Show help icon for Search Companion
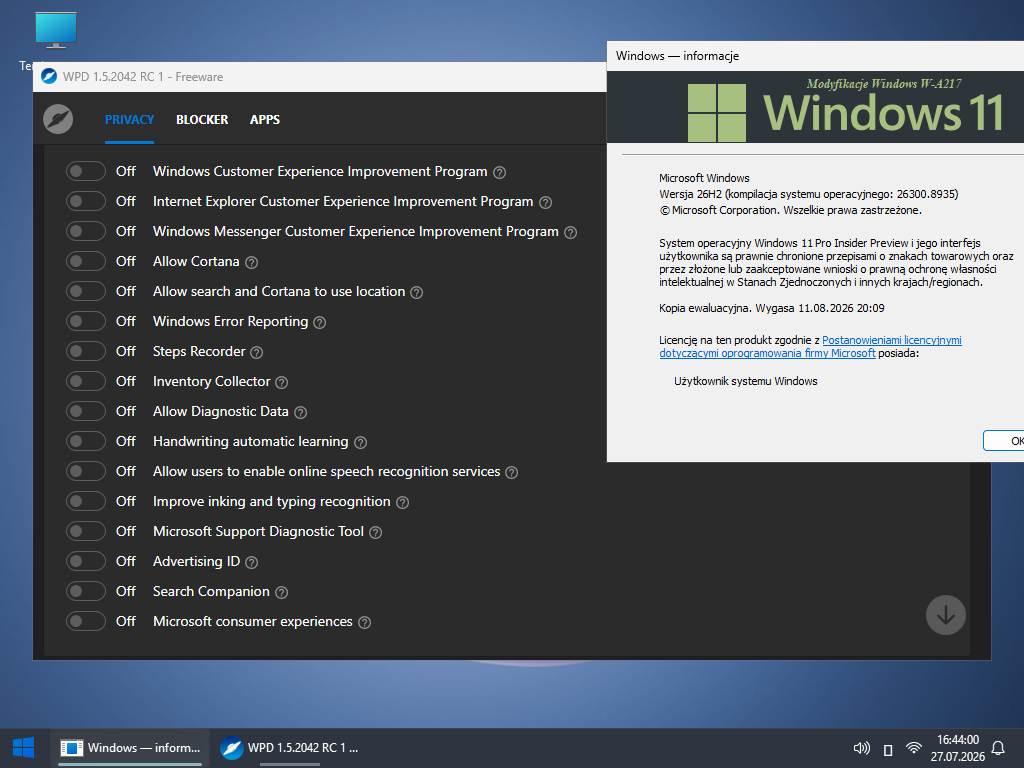 coord(281,592)
